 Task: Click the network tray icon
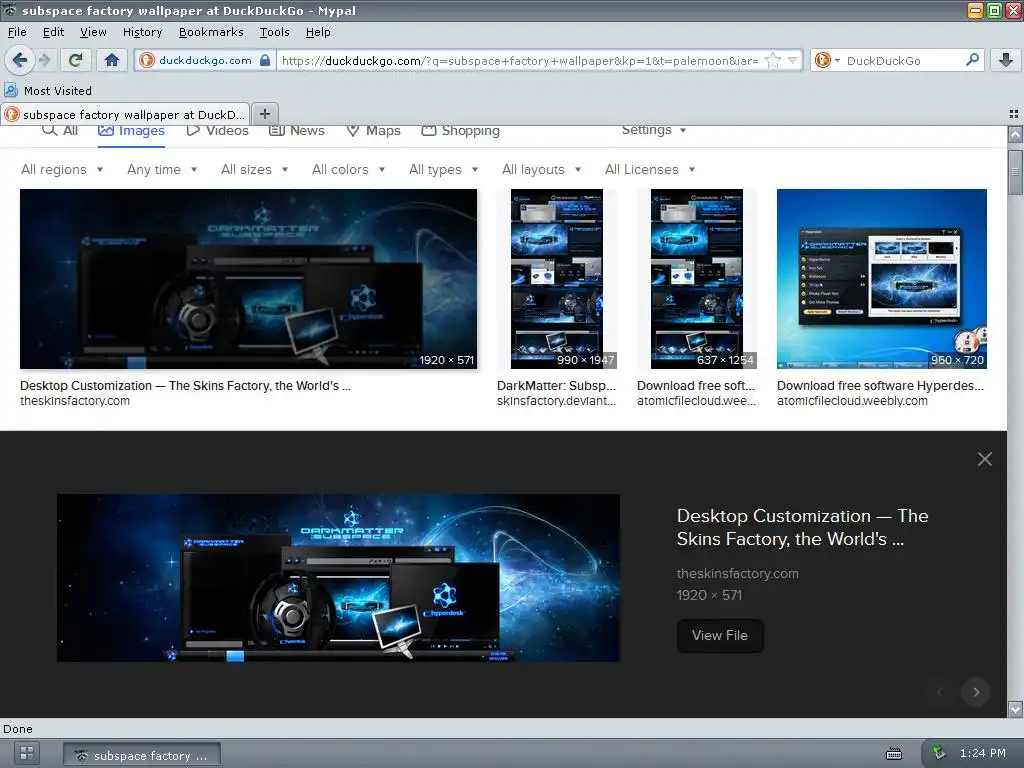(x=938, y=753)
